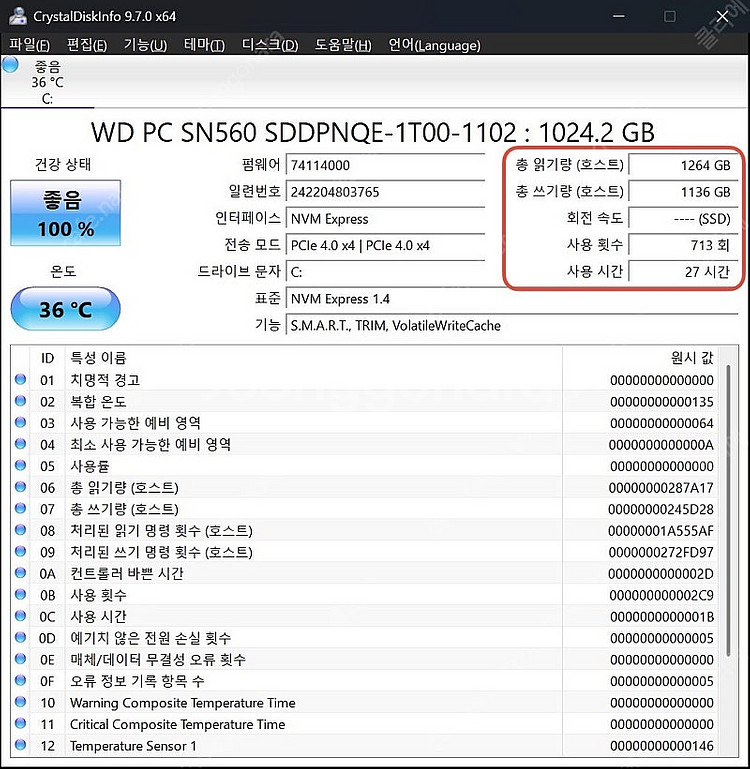The height and width of the screenshot is (769, 750).
Task: Open the 테마(T) menu
Action: pyautogui.click(x=204, y=45)
